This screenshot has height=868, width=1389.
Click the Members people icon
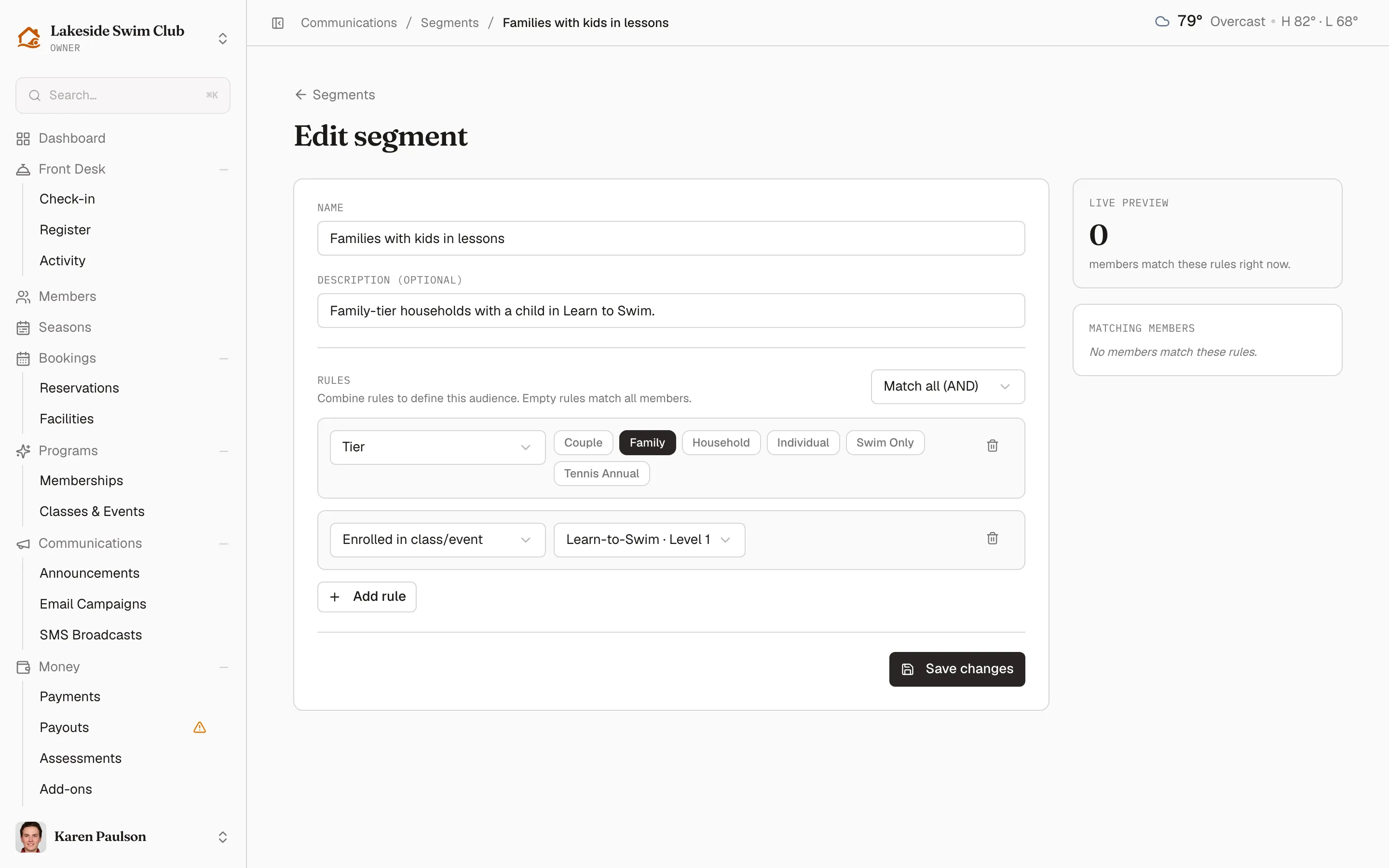23,297
